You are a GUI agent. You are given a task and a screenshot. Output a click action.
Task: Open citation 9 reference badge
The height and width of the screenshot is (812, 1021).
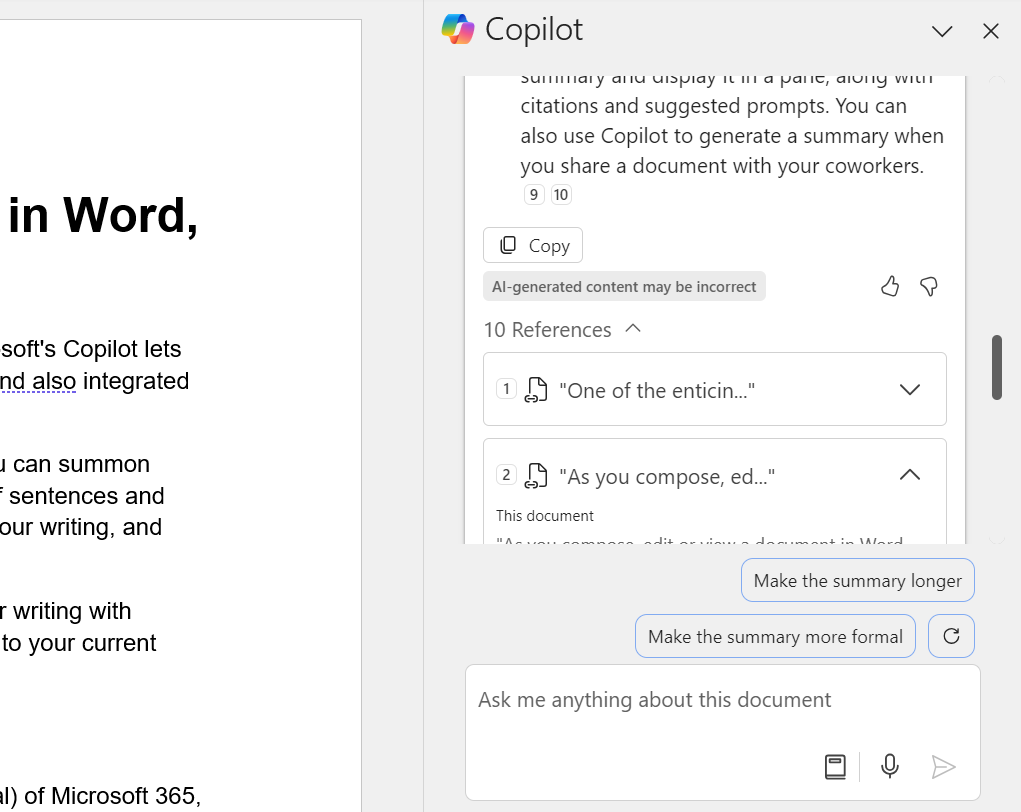[534, 195]
